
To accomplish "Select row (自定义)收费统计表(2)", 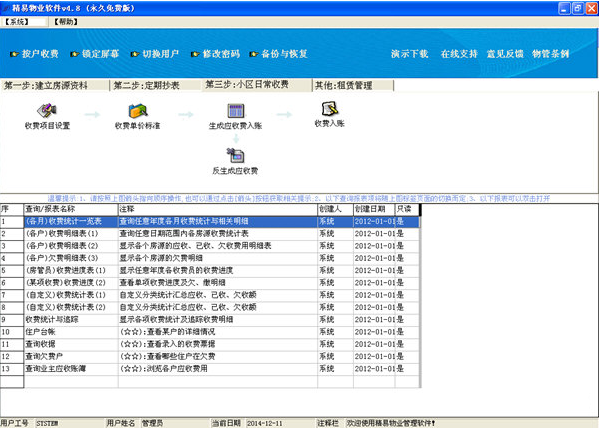I will pos(210,307).
